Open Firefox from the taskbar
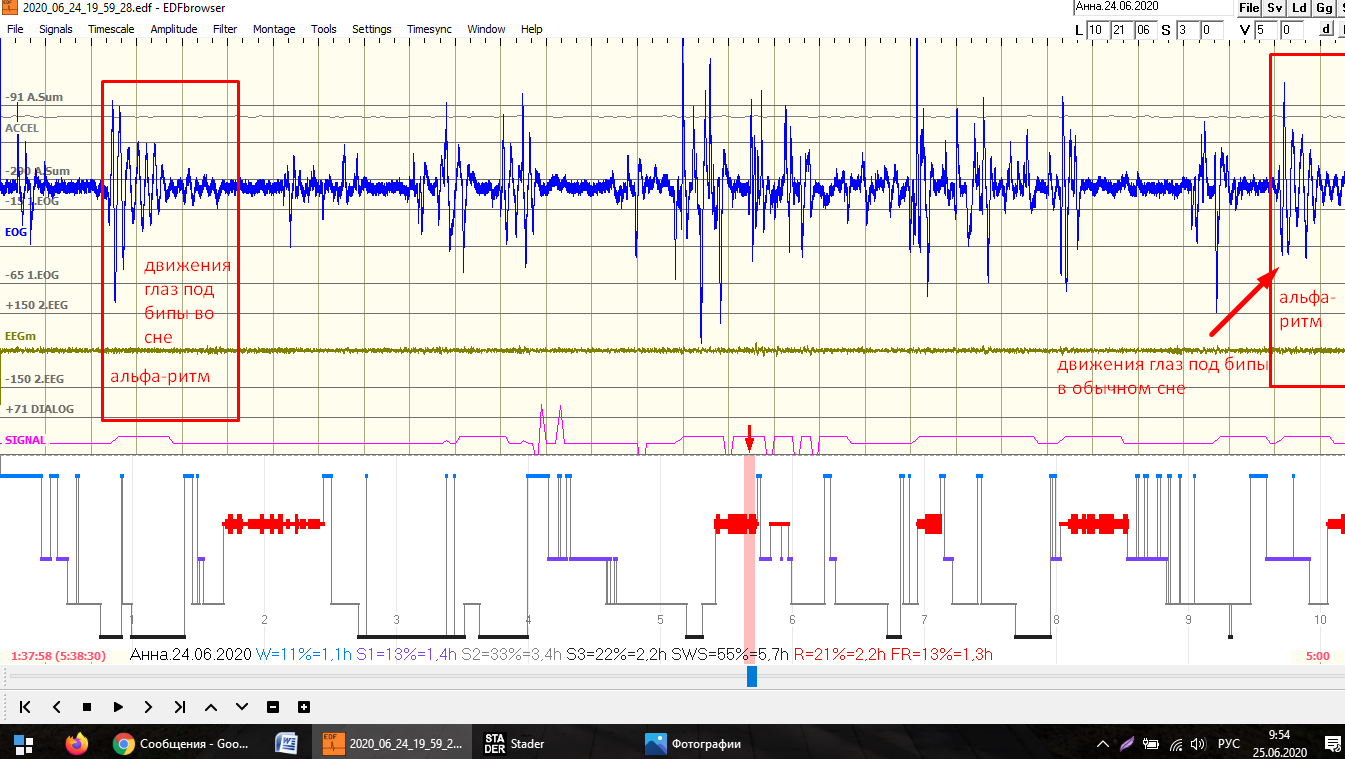The width and height of the screenshot is (1345, 759). [x=77, y=743]
